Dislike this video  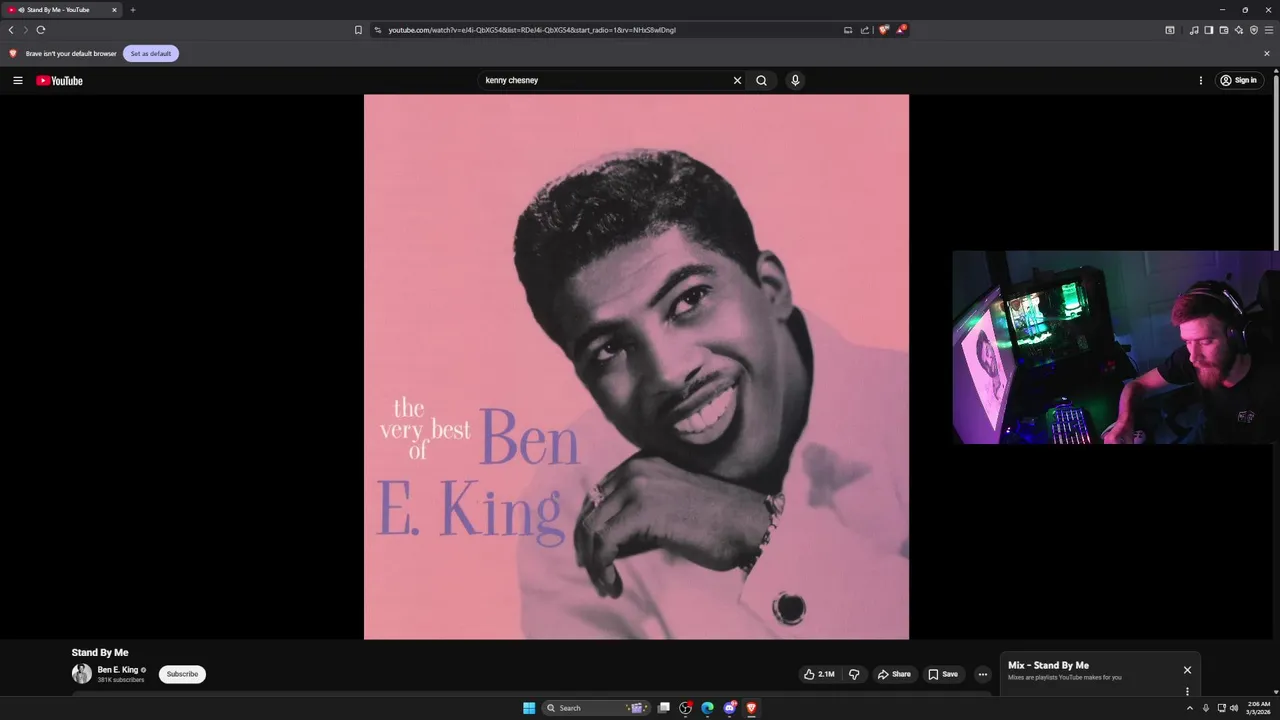pos(854,674)
